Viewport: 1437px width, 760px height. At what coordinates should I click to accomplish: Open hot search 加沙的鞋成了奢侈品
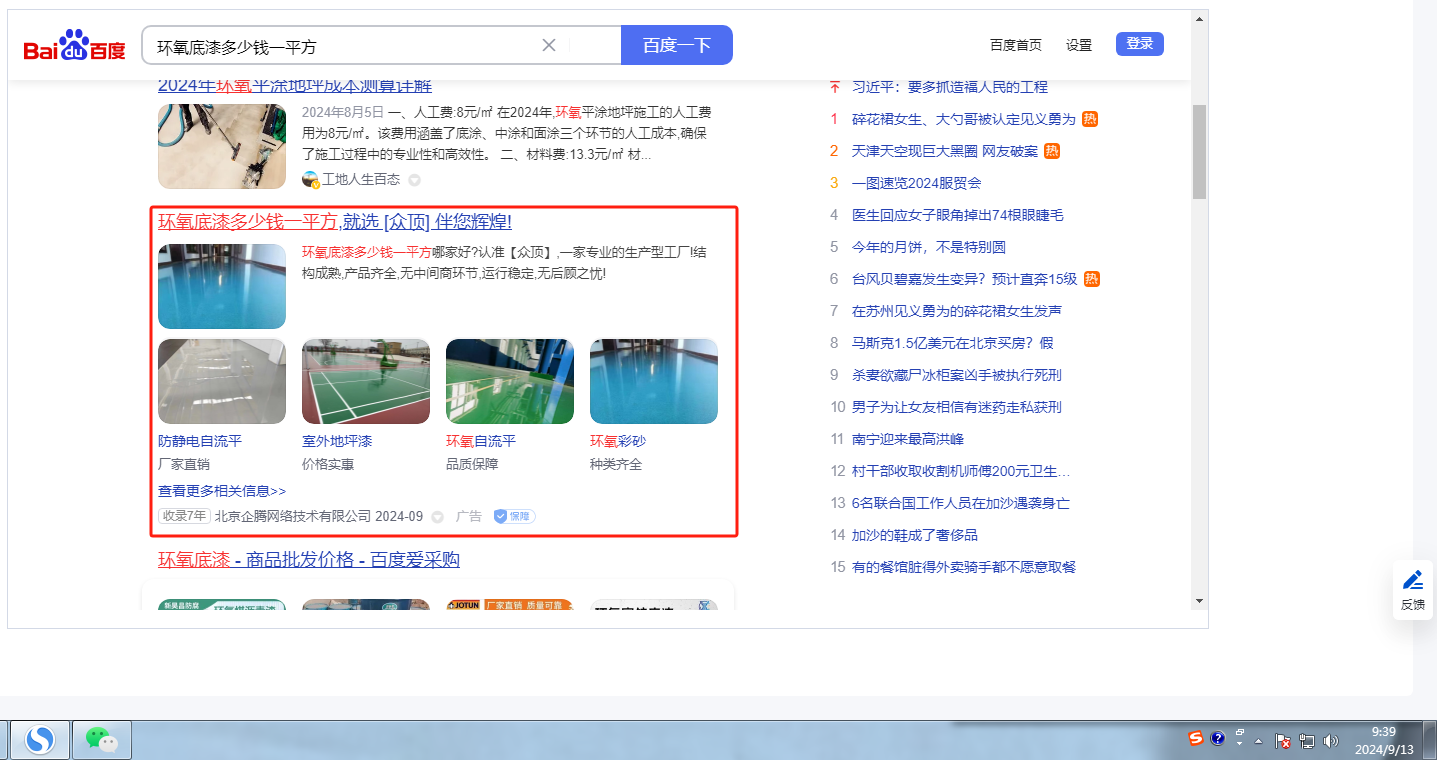coord(915,535)
